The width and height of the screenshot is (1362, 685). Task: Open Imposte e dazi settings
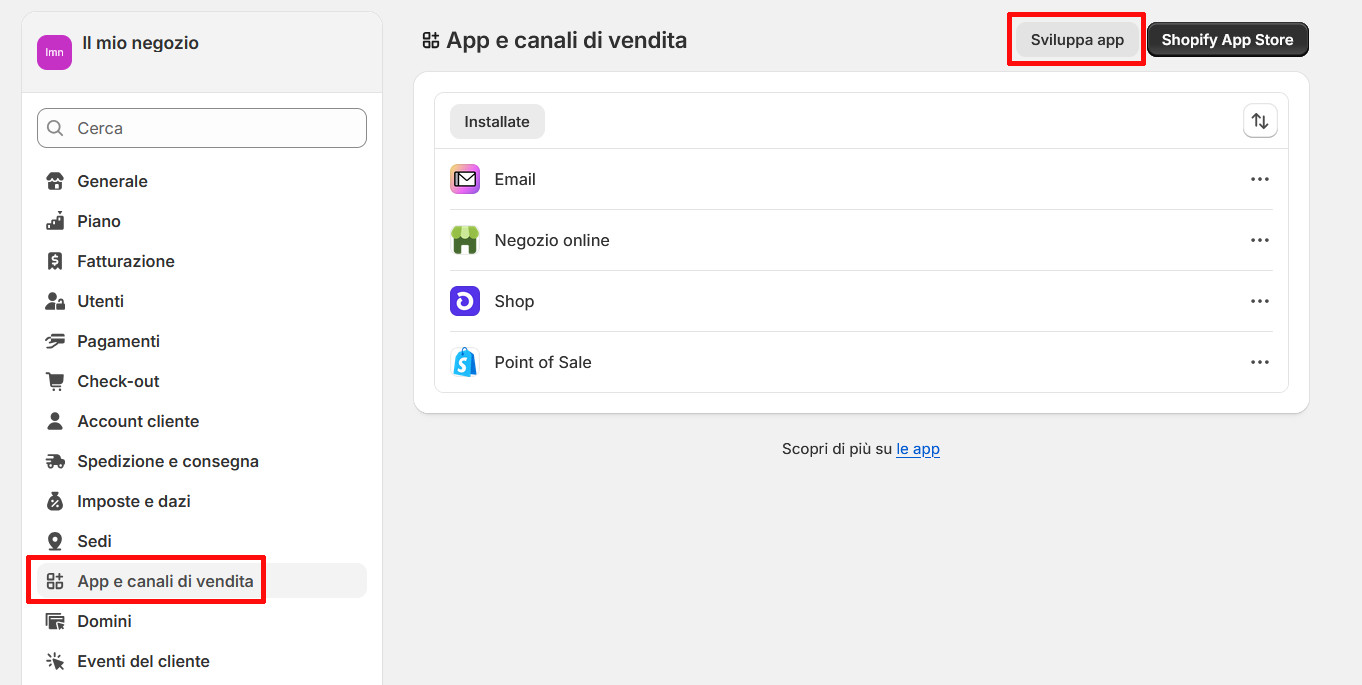[202, 501]
